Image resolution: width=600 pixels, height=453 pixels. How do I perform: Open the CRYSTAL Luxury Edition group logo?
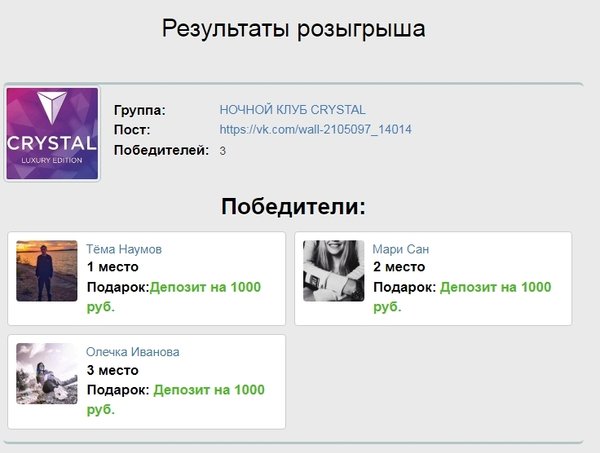(x=52, y=133)
